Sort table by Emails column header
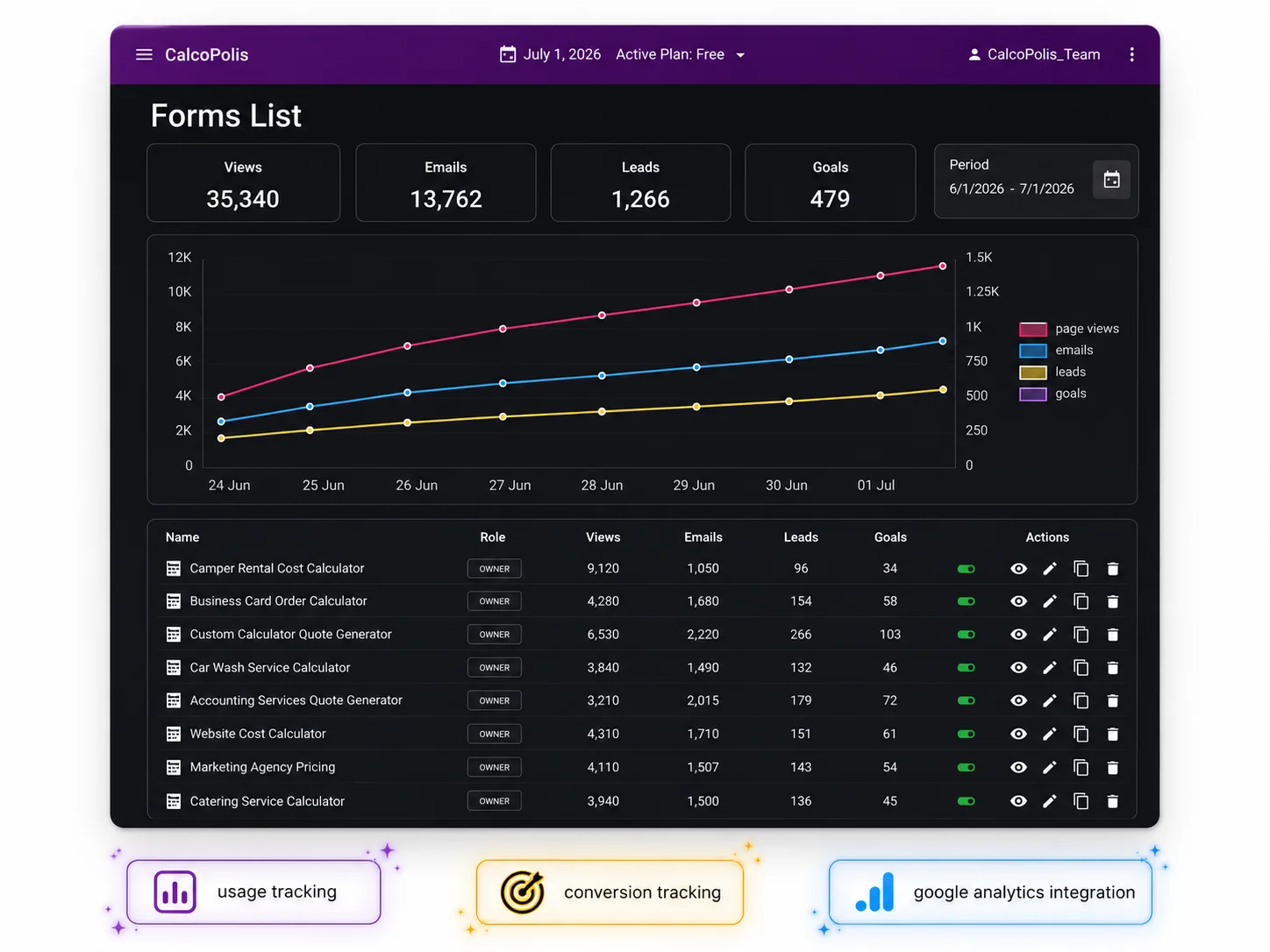The height and width of the screenshot is (952, 1270). [x=703, y=537]
